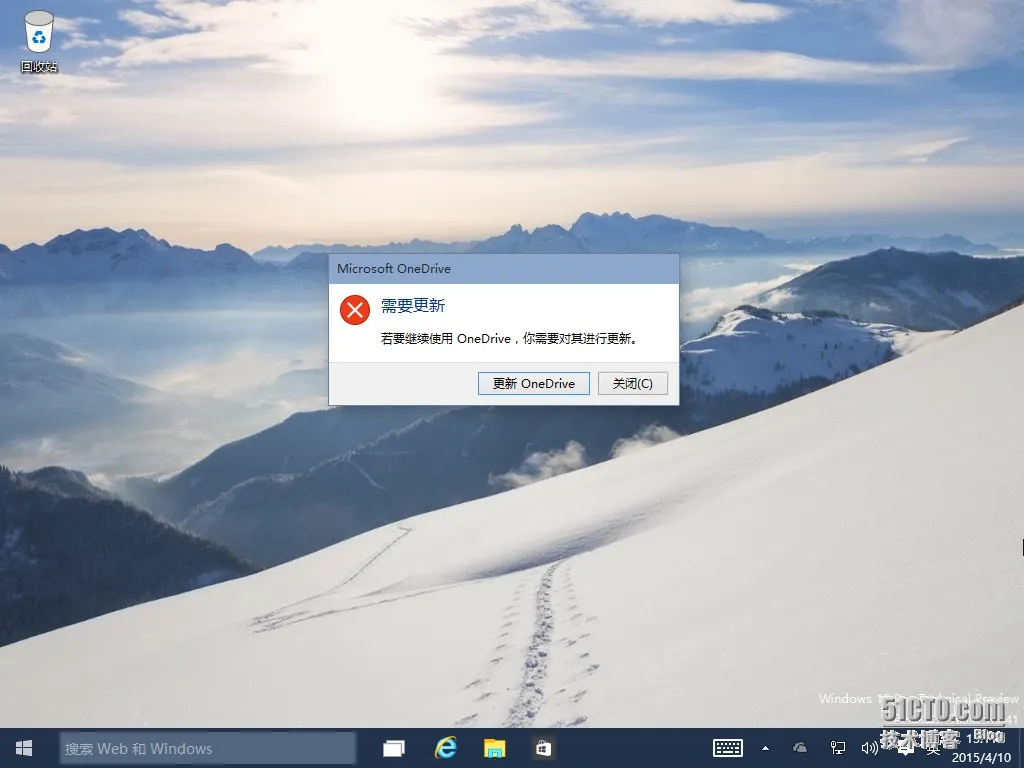
Task: Launch Internet Explorer from the taskbar
Action: 445,748
